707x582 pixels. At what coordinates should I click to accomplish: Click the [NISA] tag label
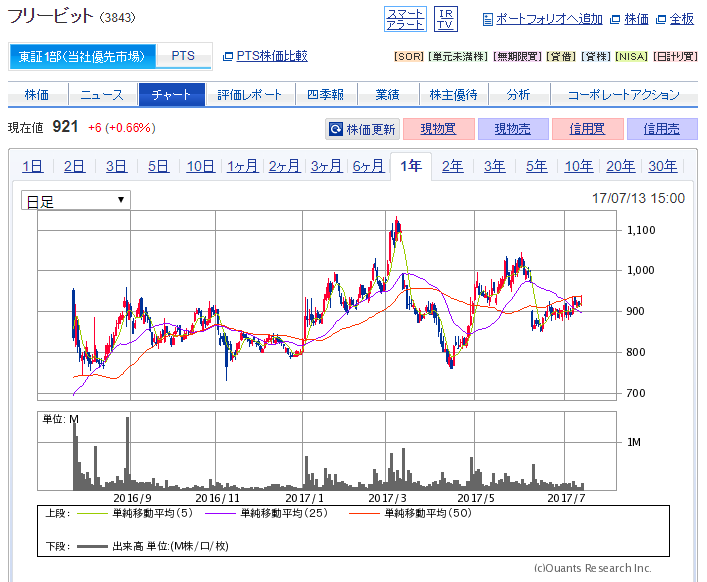pyautogui.click(x=631, y=56)
